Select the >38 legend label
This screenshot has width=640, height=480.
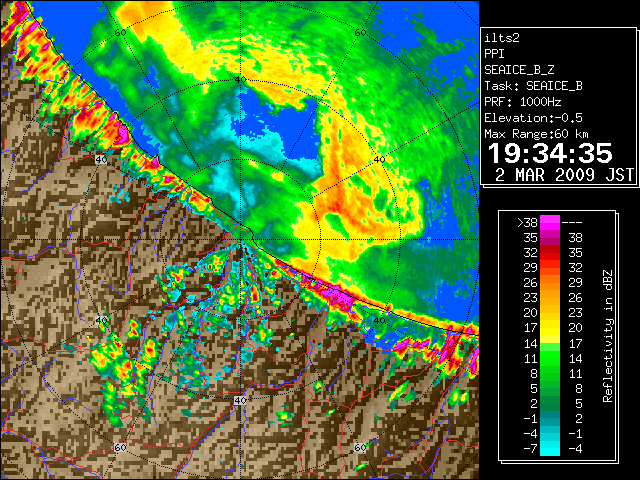click(527, 223)
